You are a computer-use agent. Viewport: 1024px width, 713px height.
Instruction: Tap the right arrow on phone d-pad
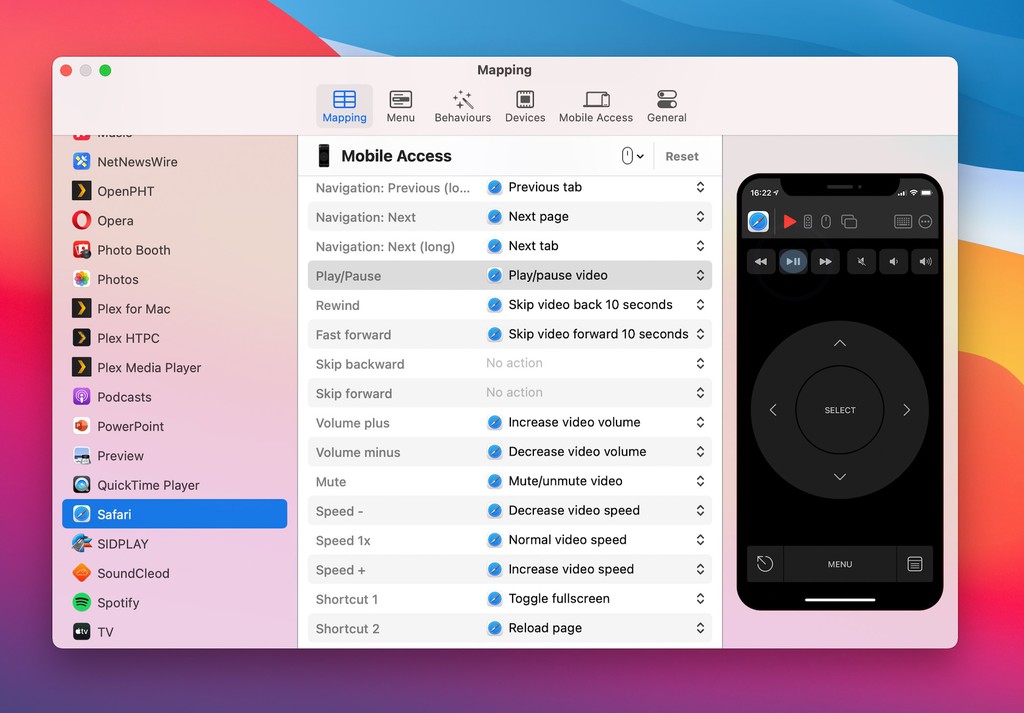click(x=906, y=410)
